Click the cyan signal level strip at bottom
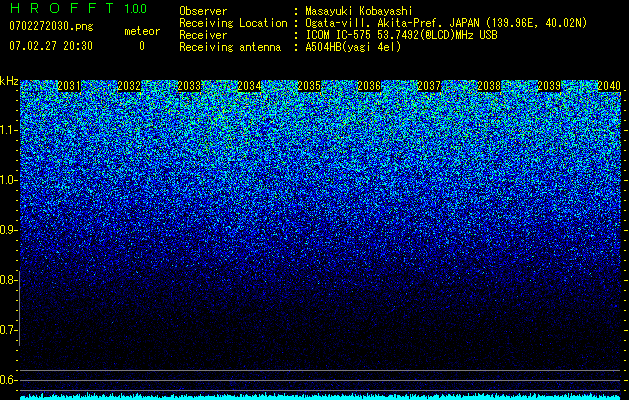 (x=321, y=397)
